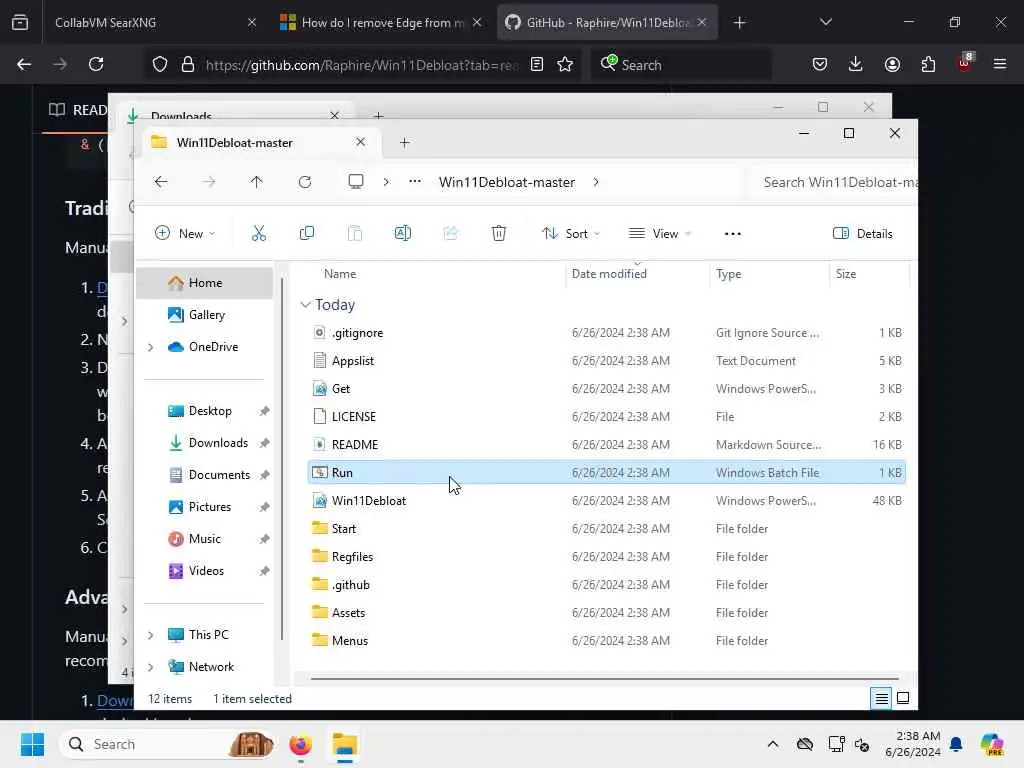Image resolution: width=1024 pixels, height=768 pixels.
Task: Open the Firefox list all tabs dropdown
Action: [825, 22]
